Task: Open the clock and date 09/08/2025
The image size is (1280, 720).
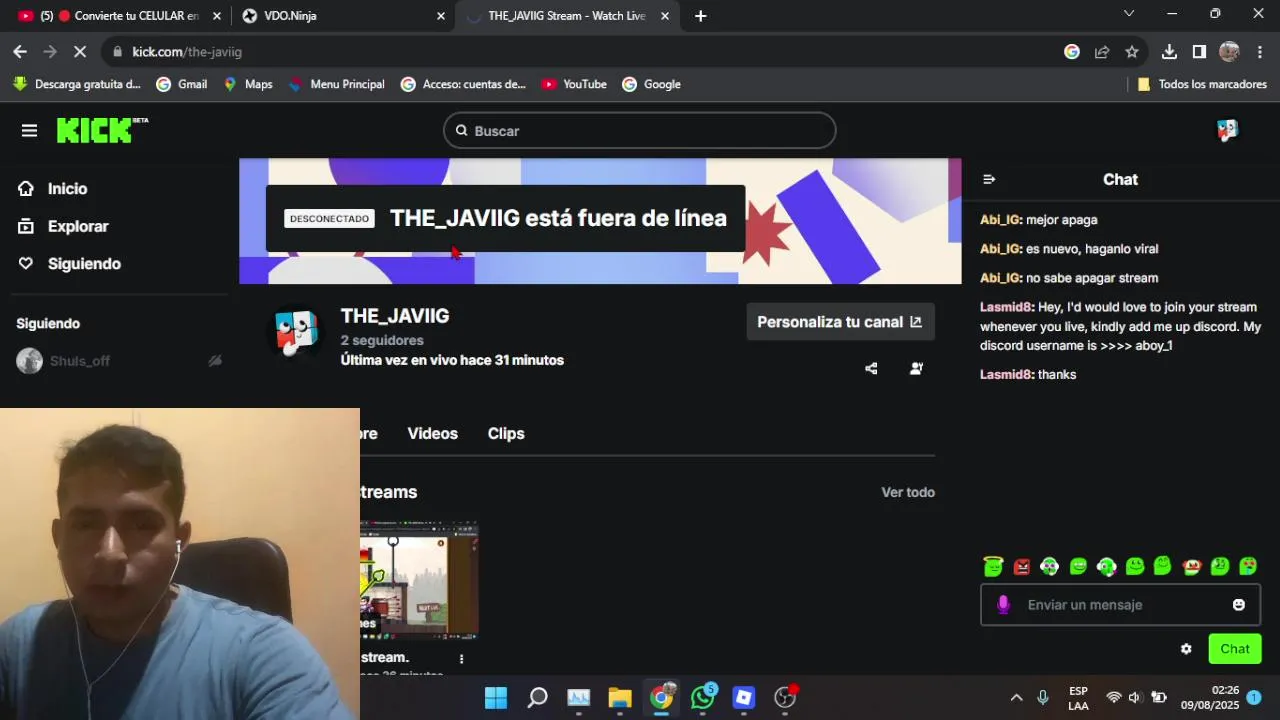Action: pyautogui.click(x=1209, y=698)
